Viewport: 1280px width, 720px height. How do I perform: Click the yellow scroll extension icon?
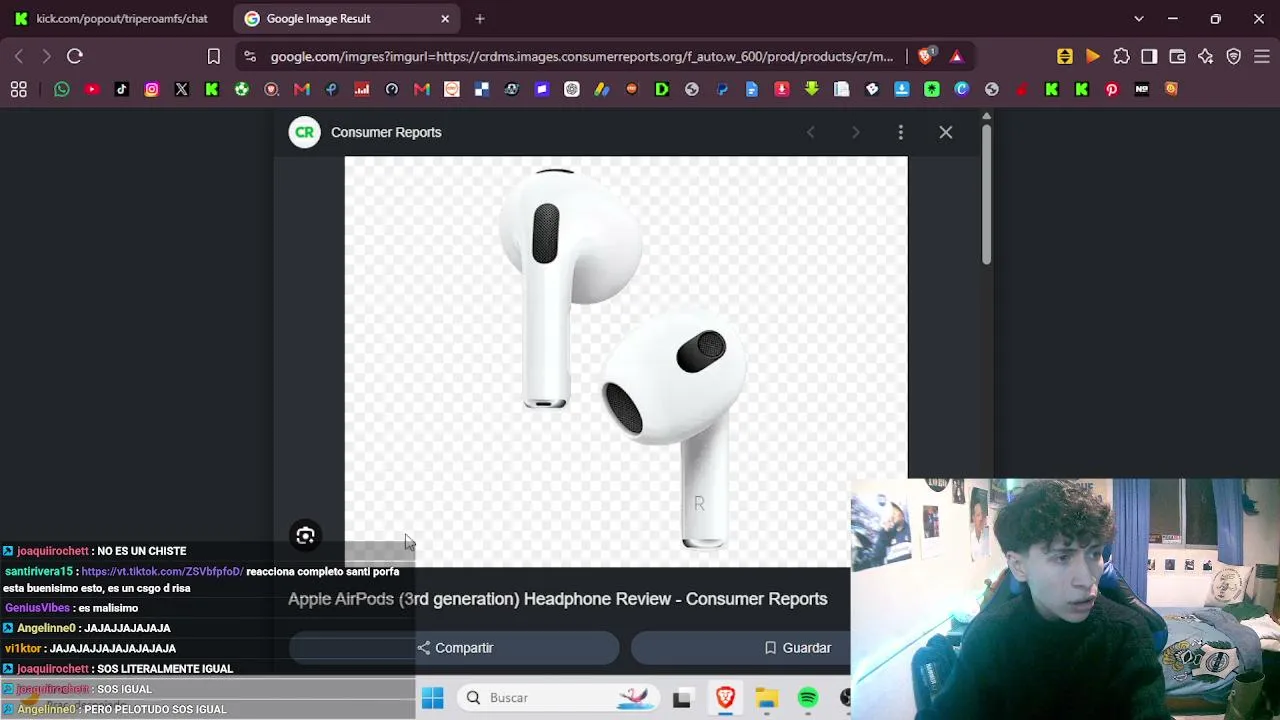coord(1065,56)
